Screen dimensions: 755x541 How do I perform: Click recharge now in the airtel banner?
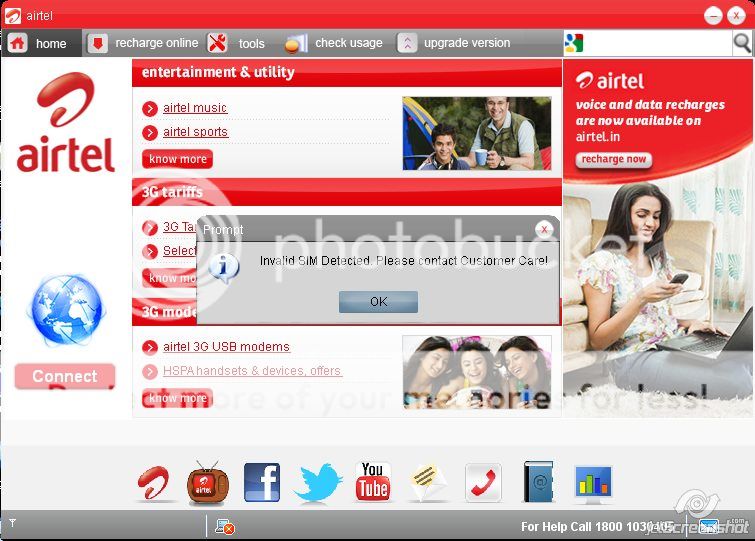point(614,159)
